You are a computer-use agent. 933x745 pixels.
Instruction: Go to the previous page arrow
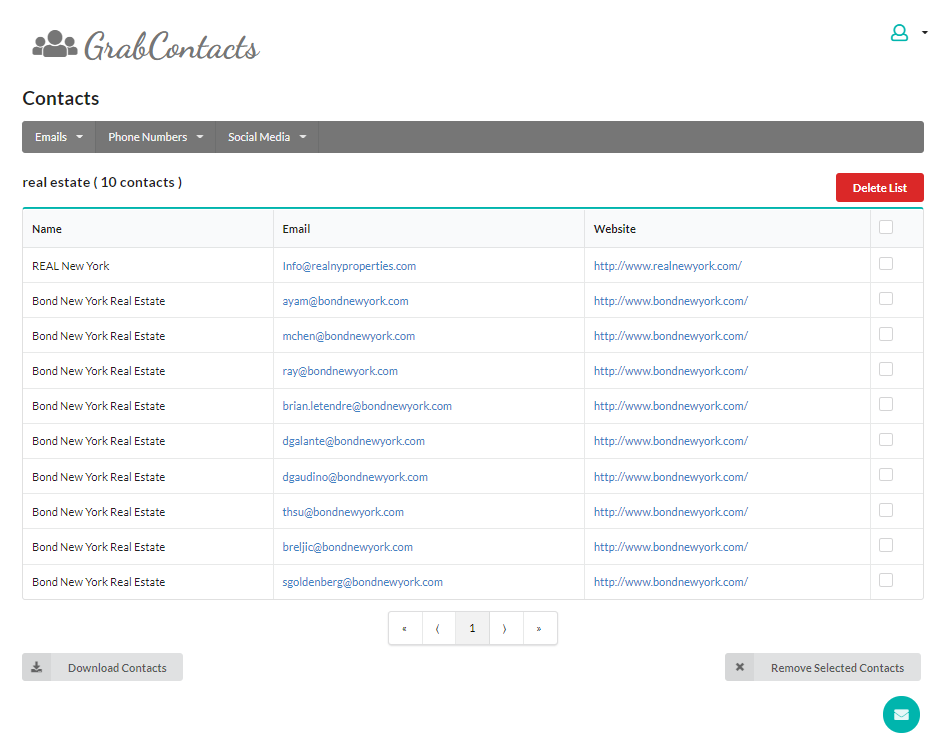tap(438, 629)
